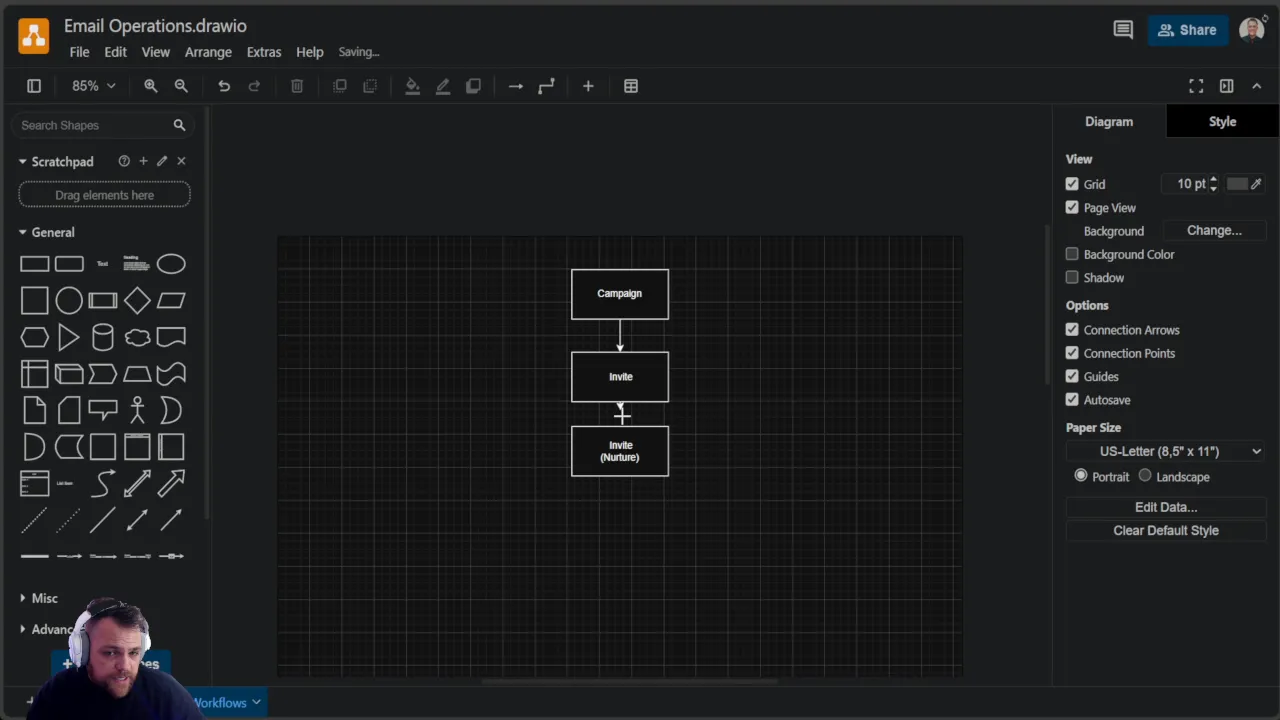The width and height of the screenshot is (1280, 720).
Task: Zoom out with the magnifier minus icon
Action: coord(181,86)
